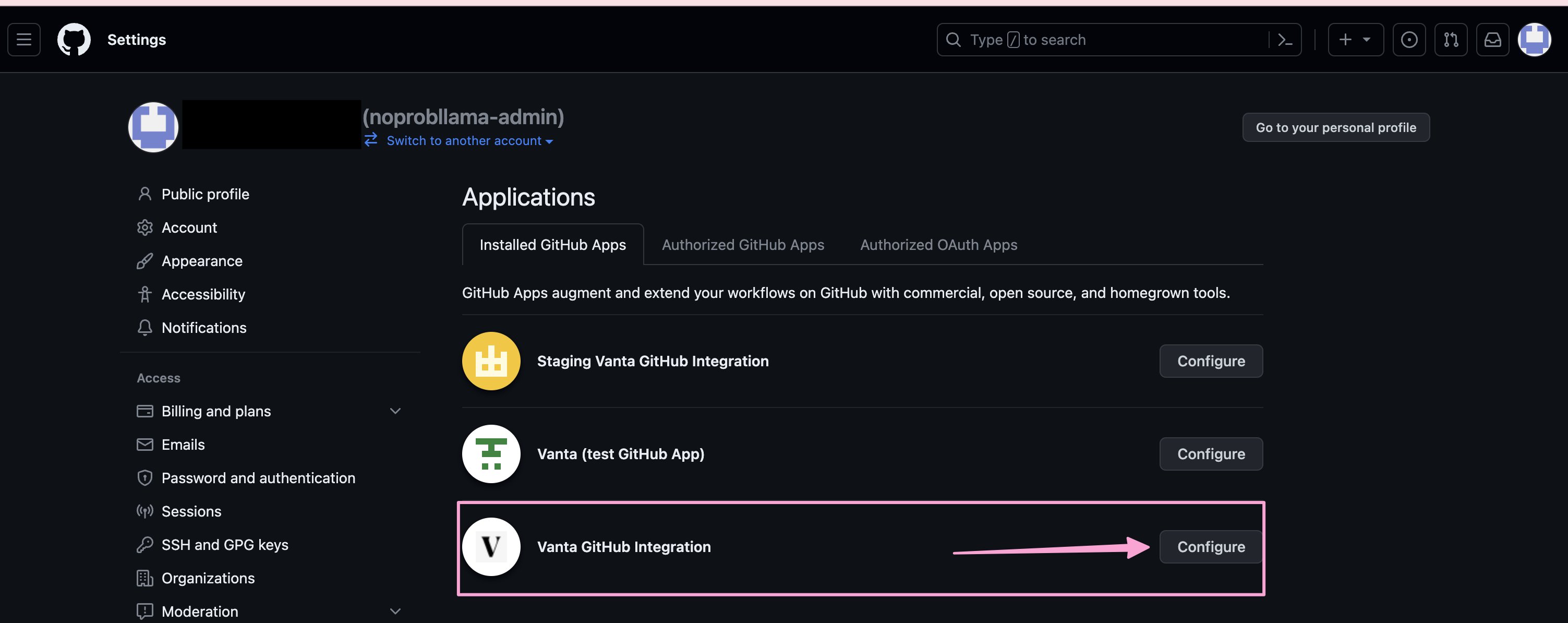
Task: Click the Public profile person icon
Action: tap(145, 194)
